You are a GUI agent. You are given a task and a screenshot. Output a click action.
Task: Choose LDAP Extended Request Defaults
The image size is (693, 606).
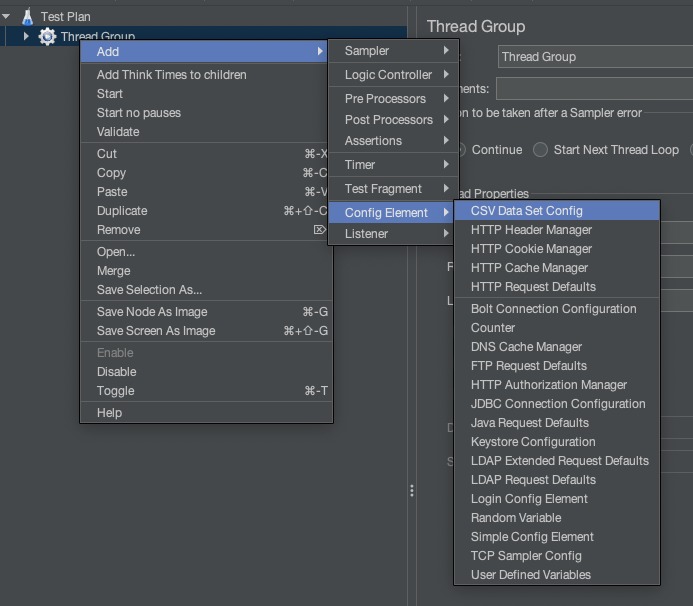click(x=557, y=461)
